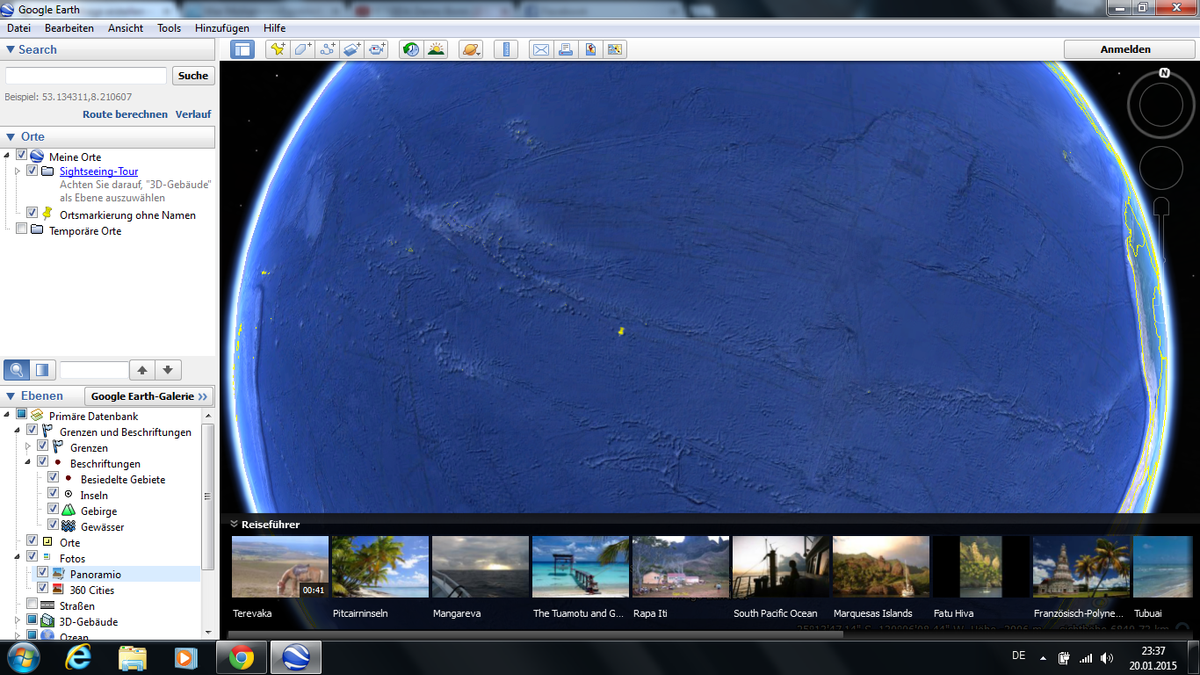Show sunlight across the landscape icon

pyautogui.click(x=436, y=49)
